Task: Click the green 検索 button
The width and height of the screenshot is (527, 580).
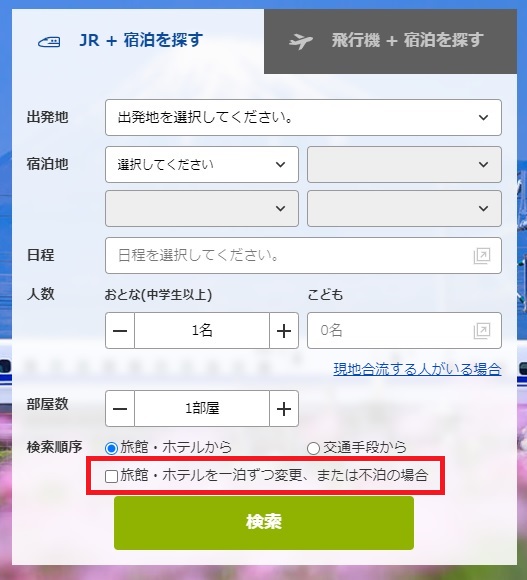Action: [264, 523]
